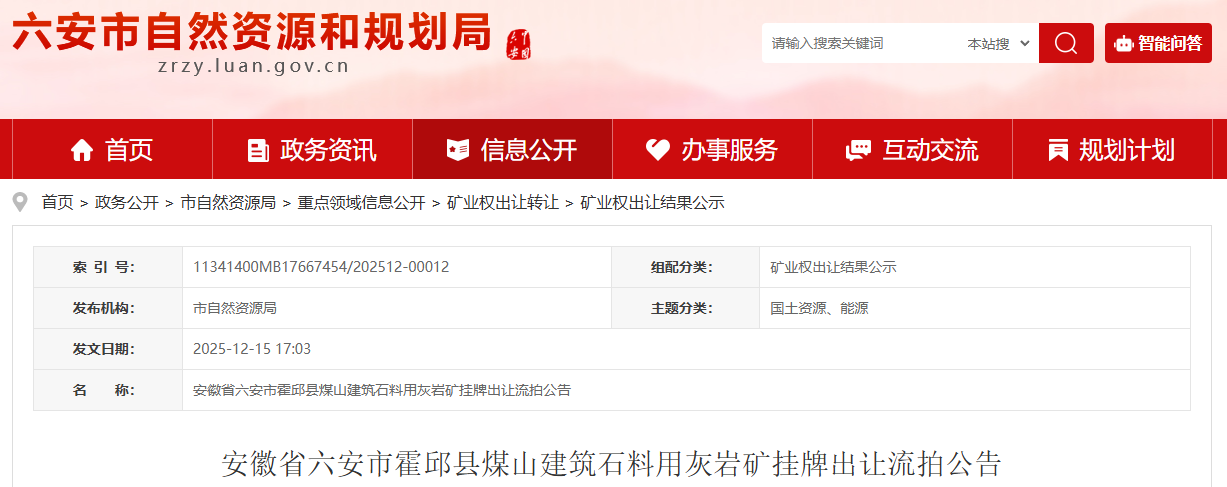
Task: Type in the 请输入搜索关键词 search field
Action: [860, 44]
